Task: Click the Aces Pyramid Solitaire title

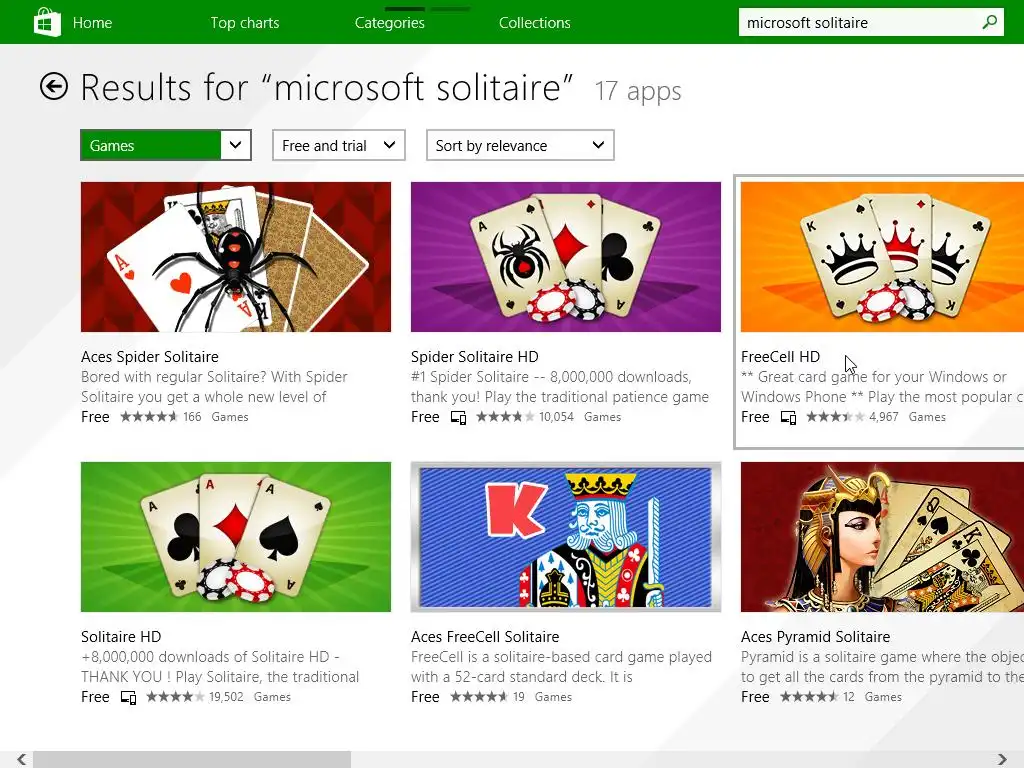Action: (816, 637)
